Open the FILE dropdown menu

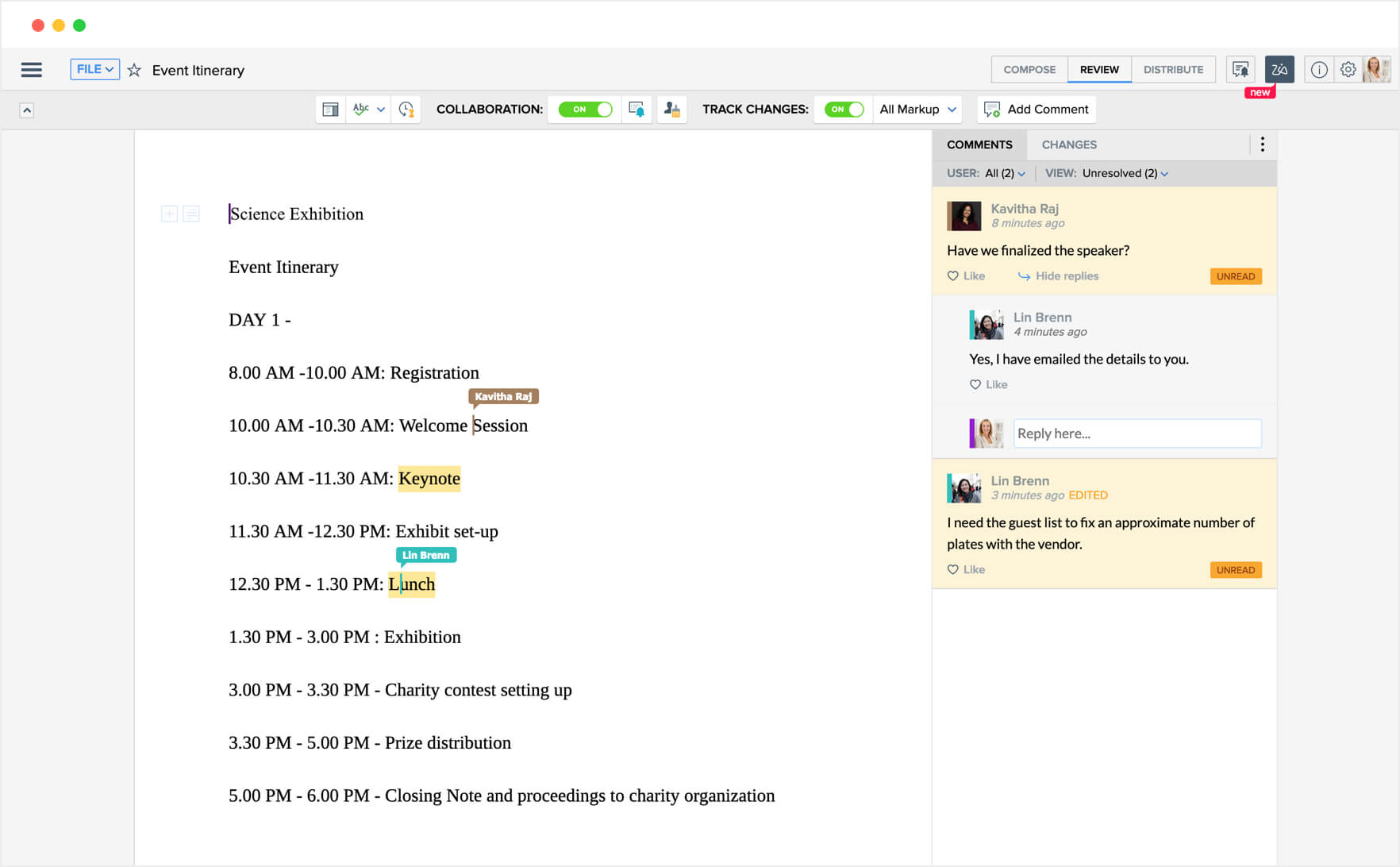[x=94, y=69]
